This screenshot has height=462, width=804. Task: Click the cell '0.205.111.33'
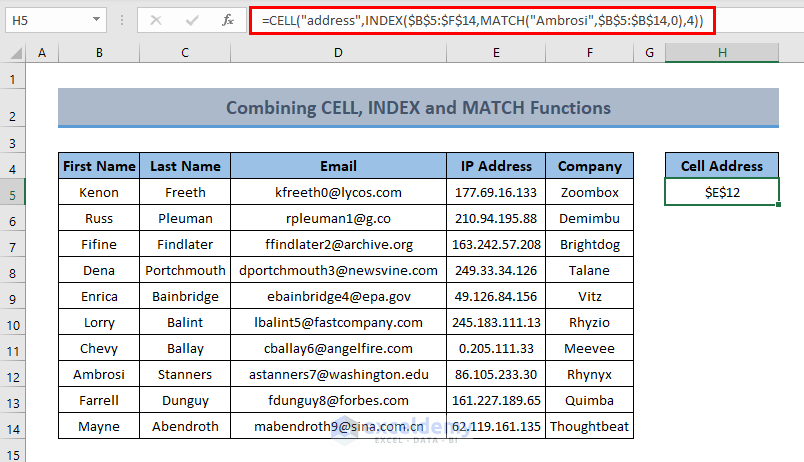click(496, 349)
